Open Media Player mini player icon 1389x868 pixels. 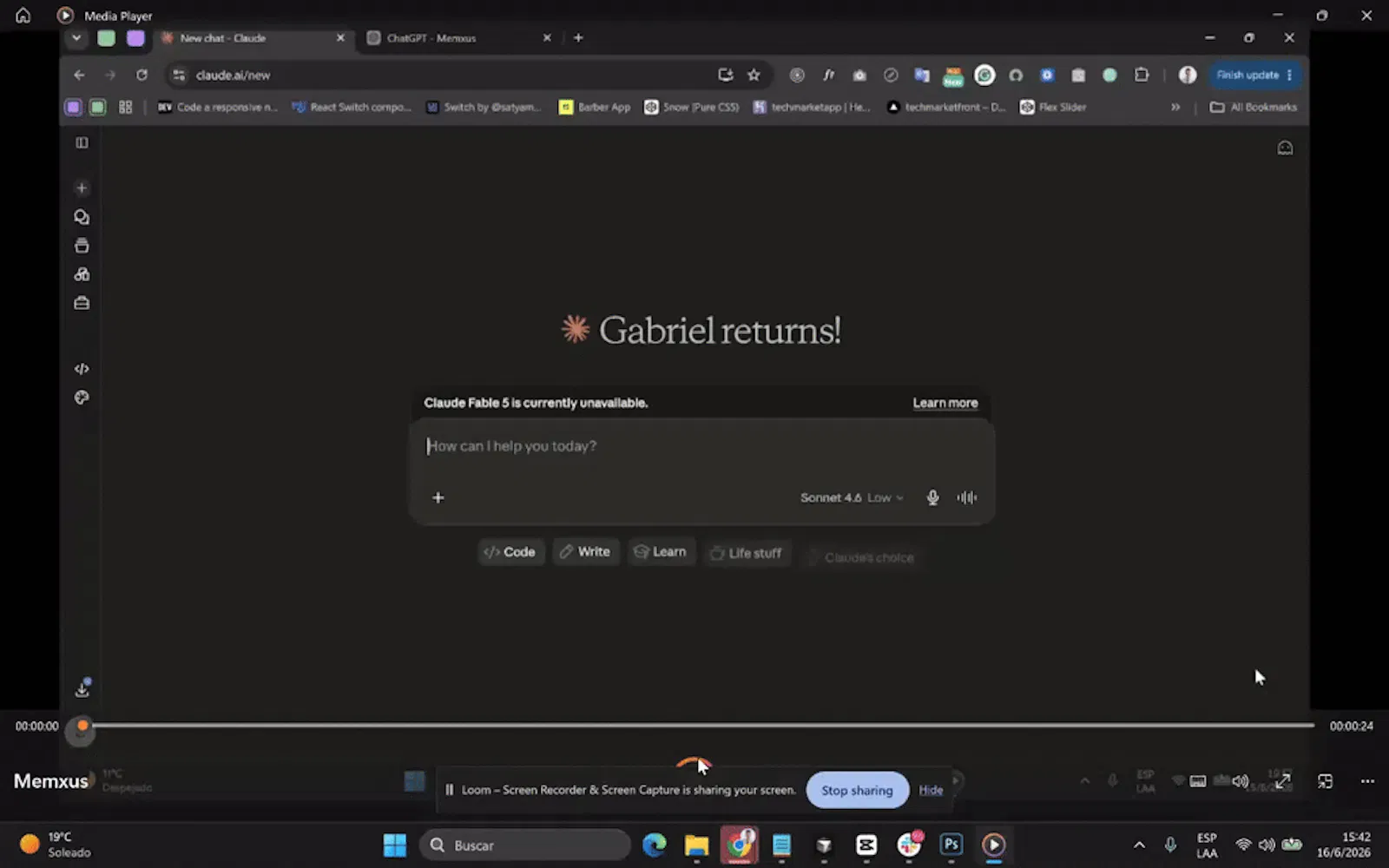[x=1325, y=781]
